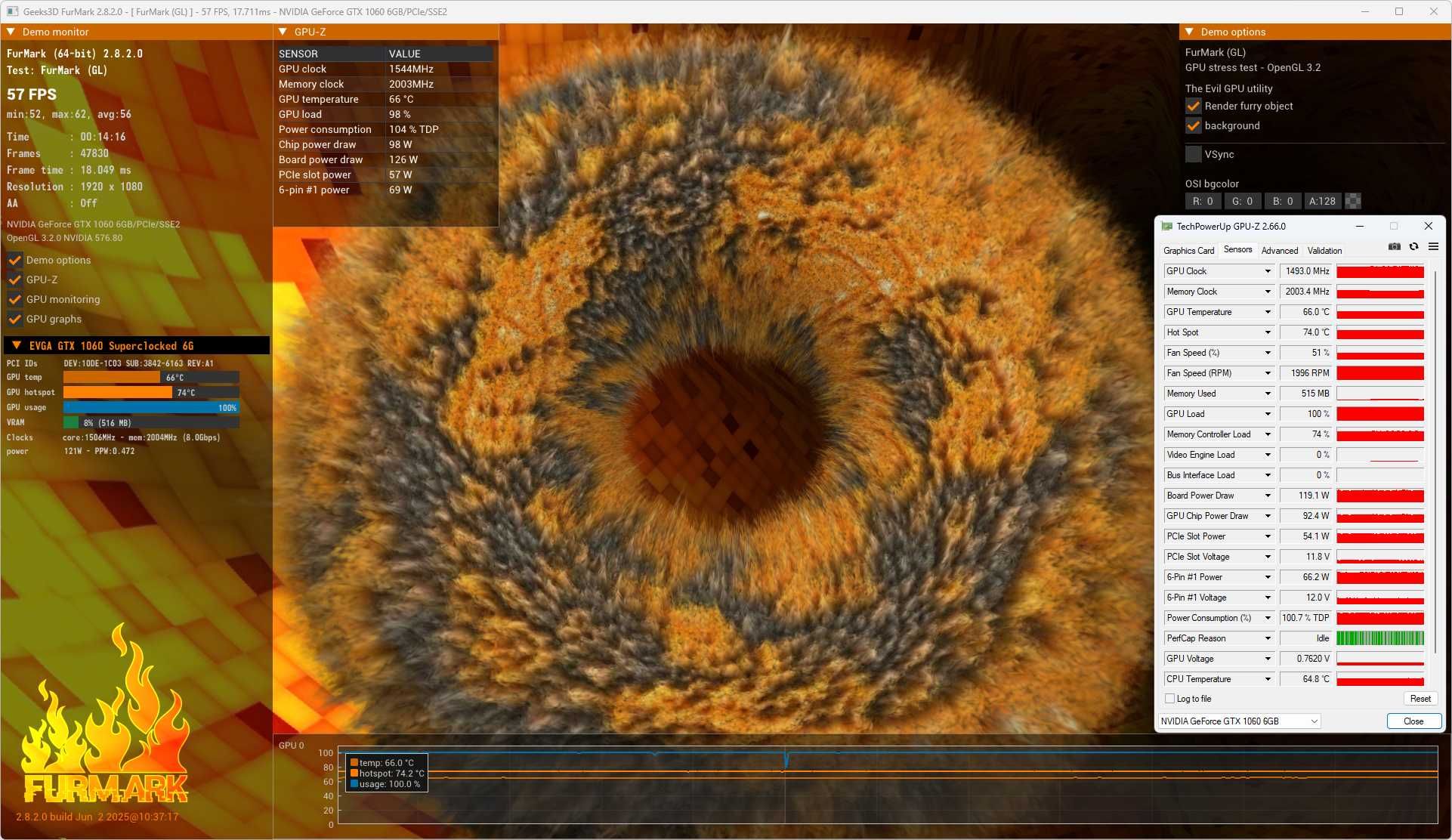Viewport: 1452px width, 840px height.
Task: Toggle the GPU-Z checkbox in Demo monitor
Action: pos(14,279)
